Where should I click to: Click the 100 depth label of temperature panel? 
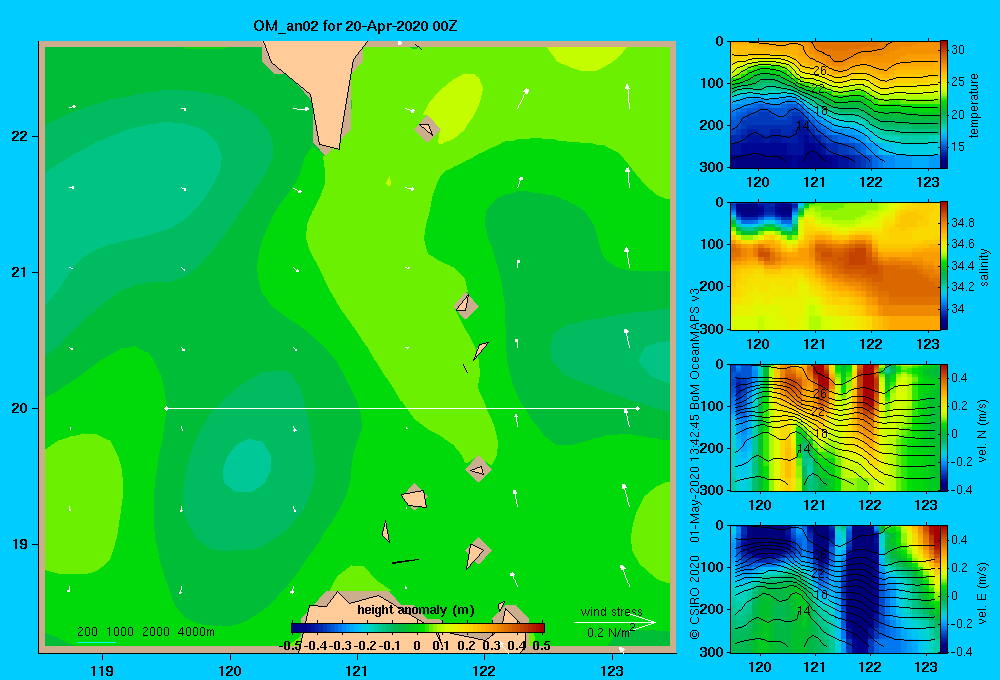point(712,83)
